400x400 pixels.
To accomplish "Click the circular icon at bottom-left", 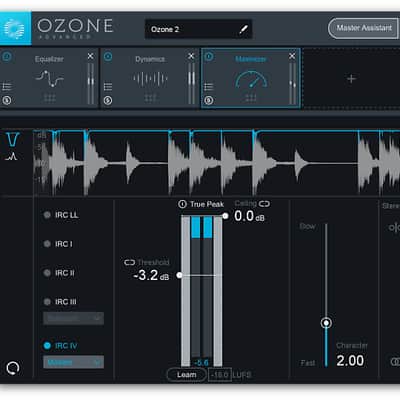I will coord(13,368).
